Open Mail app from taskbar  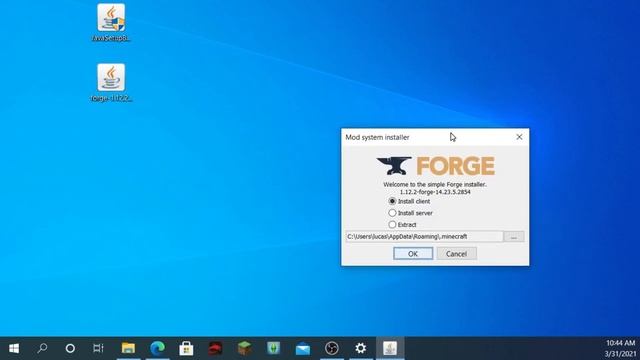pyautogui.click(x=303, y=348)
